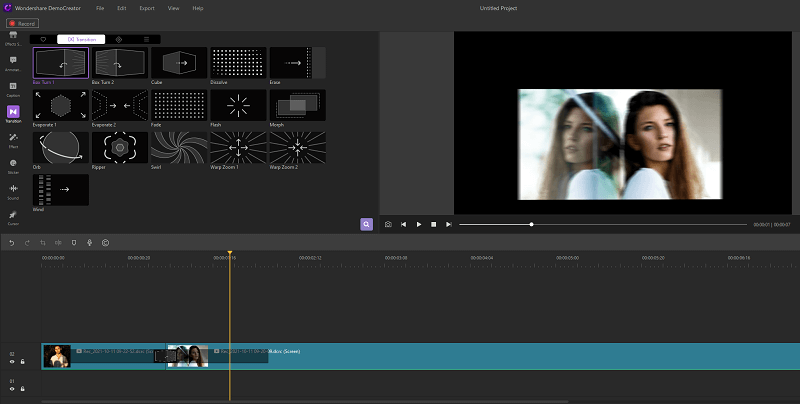
Task: Open the Effect panel in sidebar
Action: (x=13, y=141)
